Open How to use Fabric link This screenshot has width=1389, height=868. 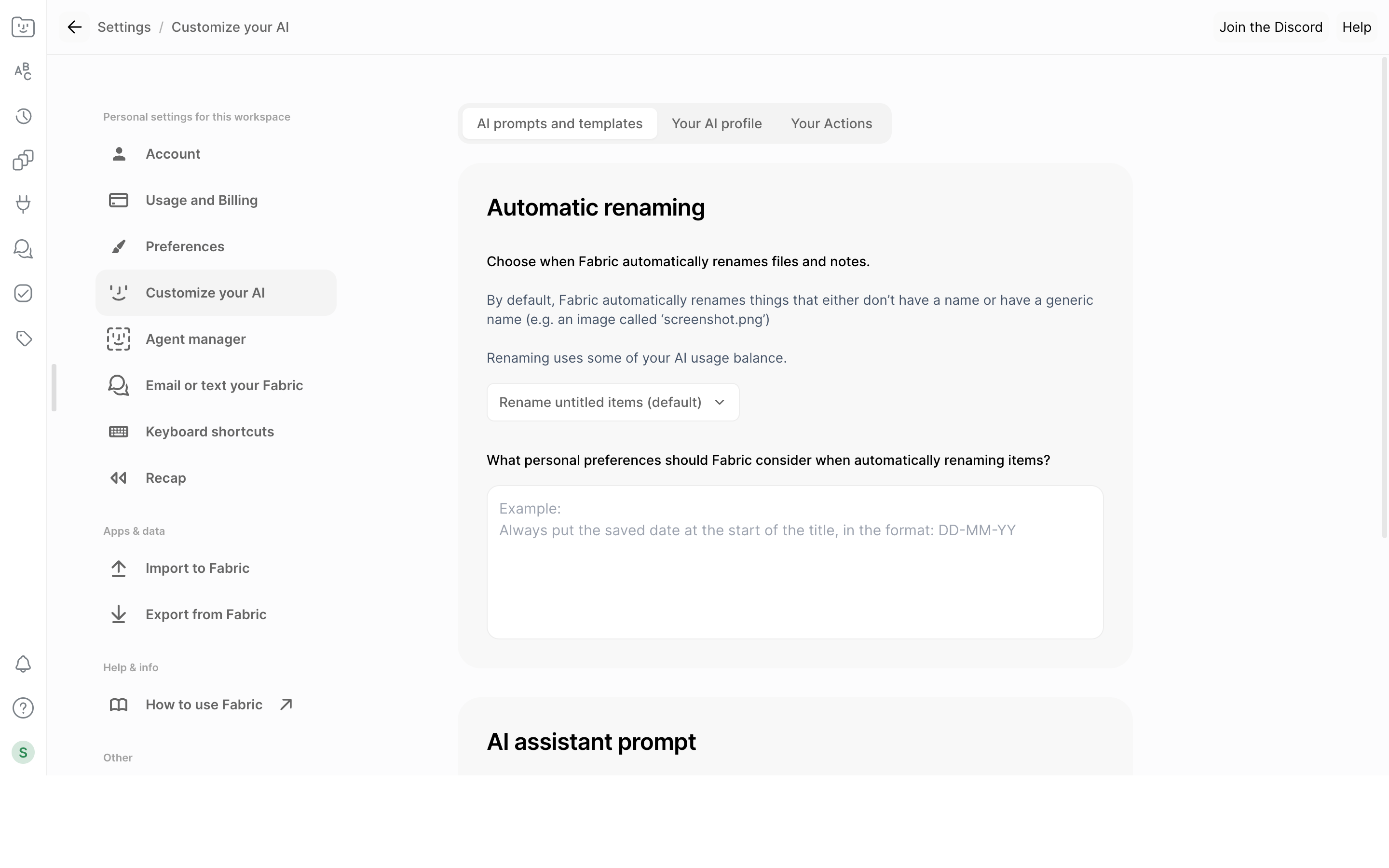pyautogui.click(x=216, y=705)
